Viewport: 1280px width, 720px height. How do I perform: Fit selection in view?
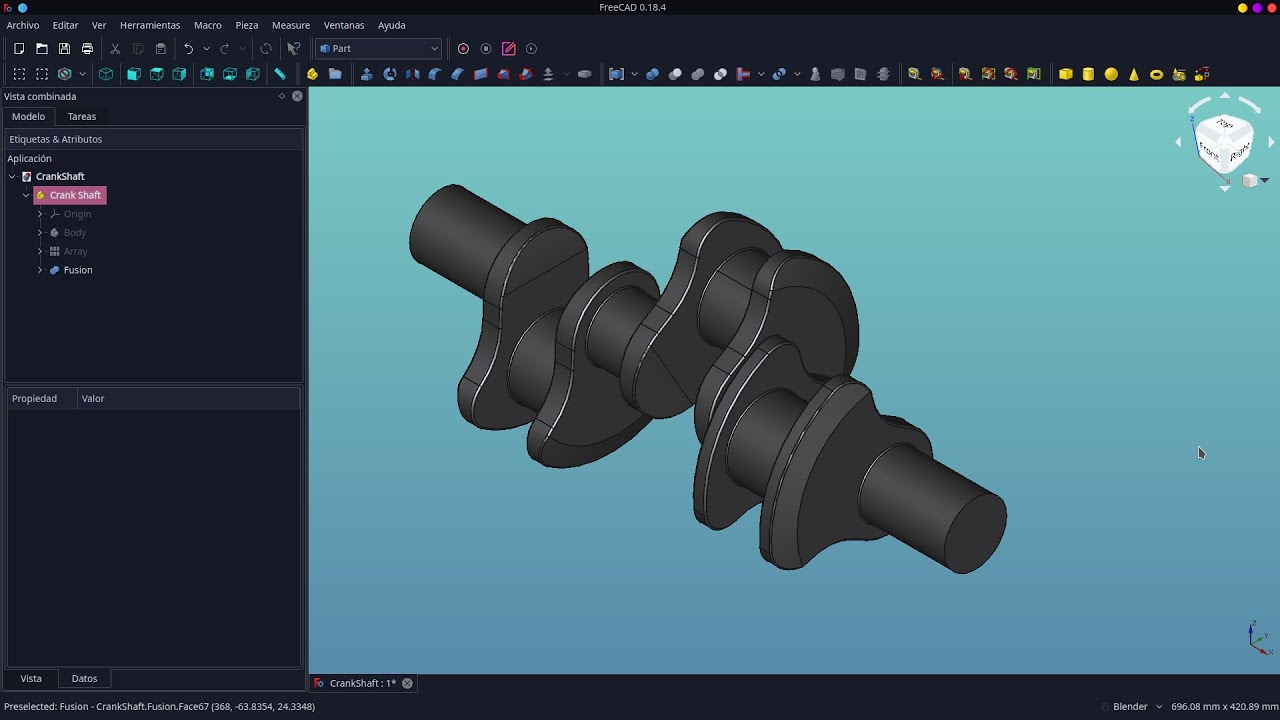(x=42, y=74)
